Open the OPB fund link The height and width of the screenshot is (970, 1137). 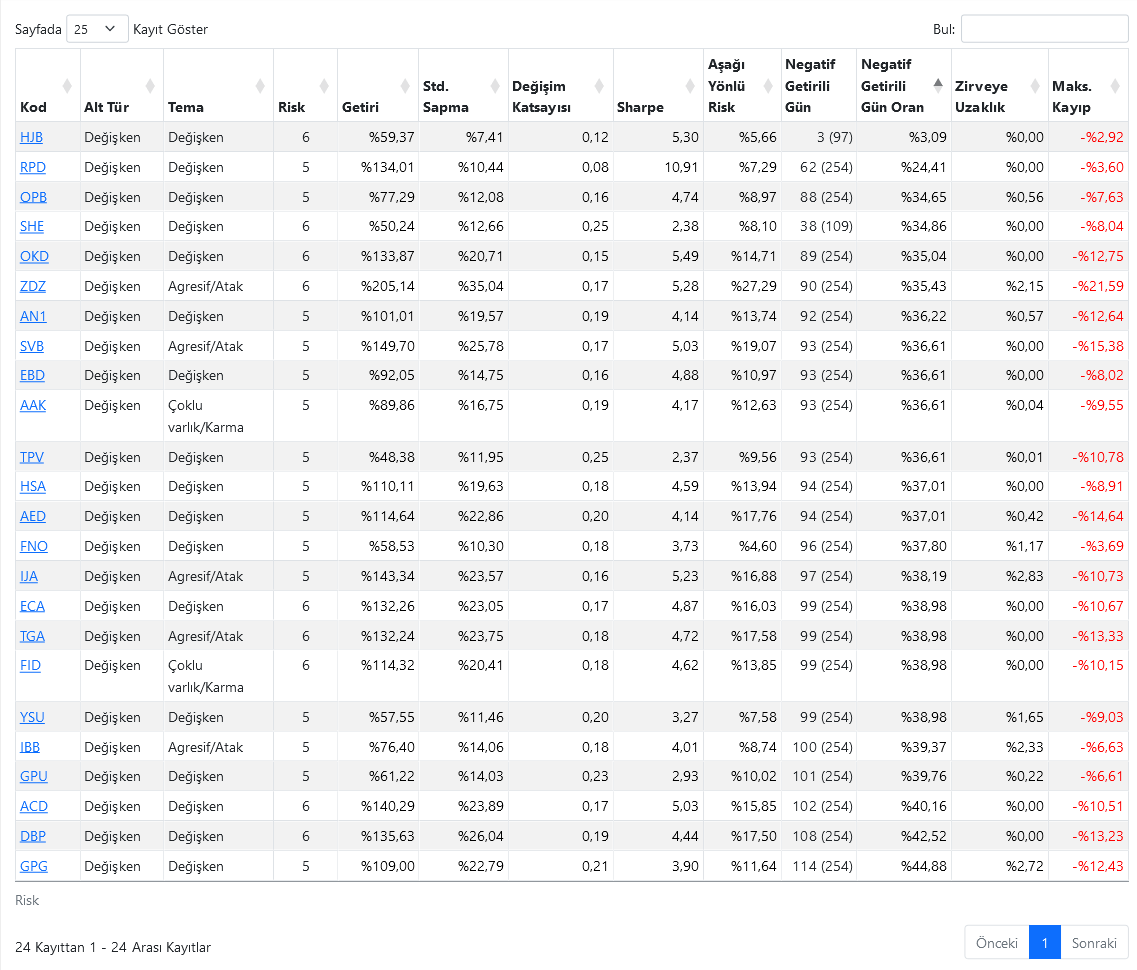coord(33,197)
